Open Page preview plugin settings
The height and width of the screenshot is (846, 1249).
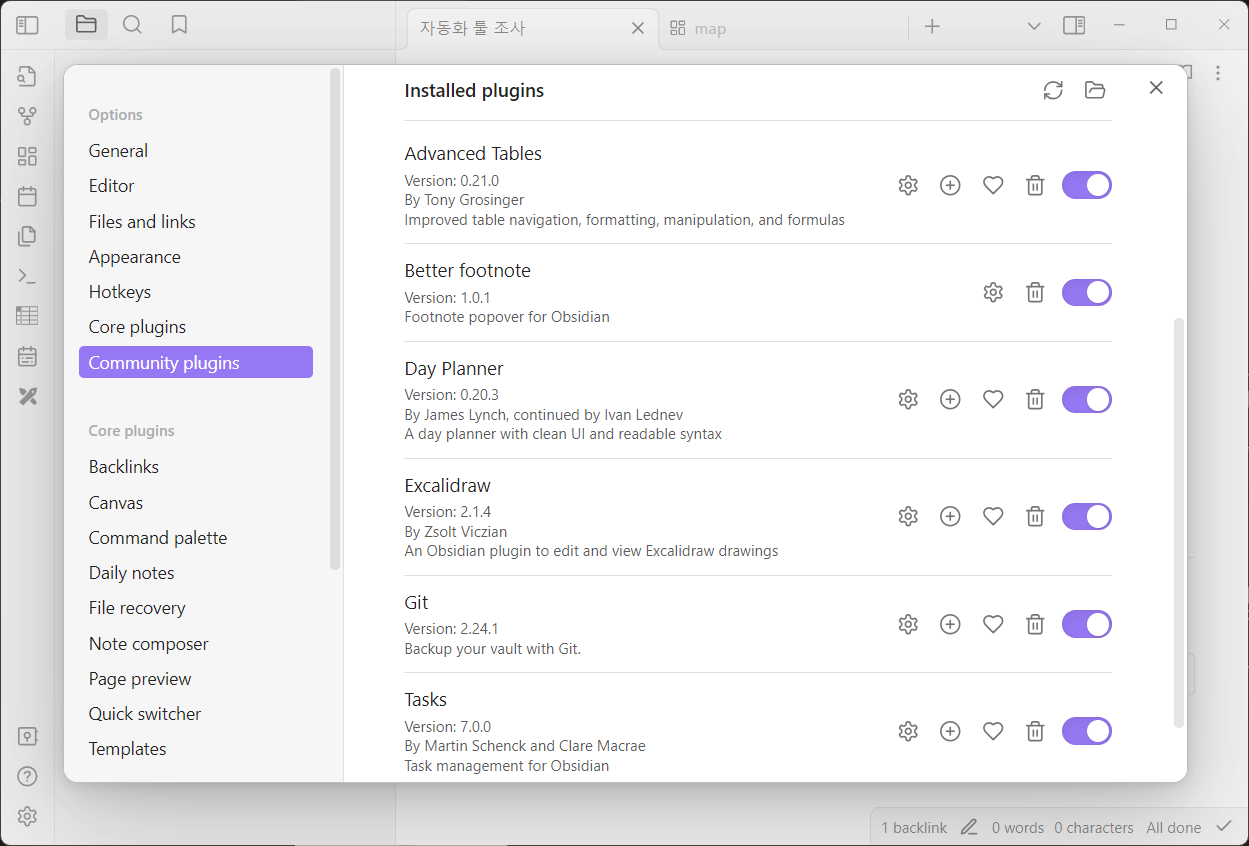[196, 679]
